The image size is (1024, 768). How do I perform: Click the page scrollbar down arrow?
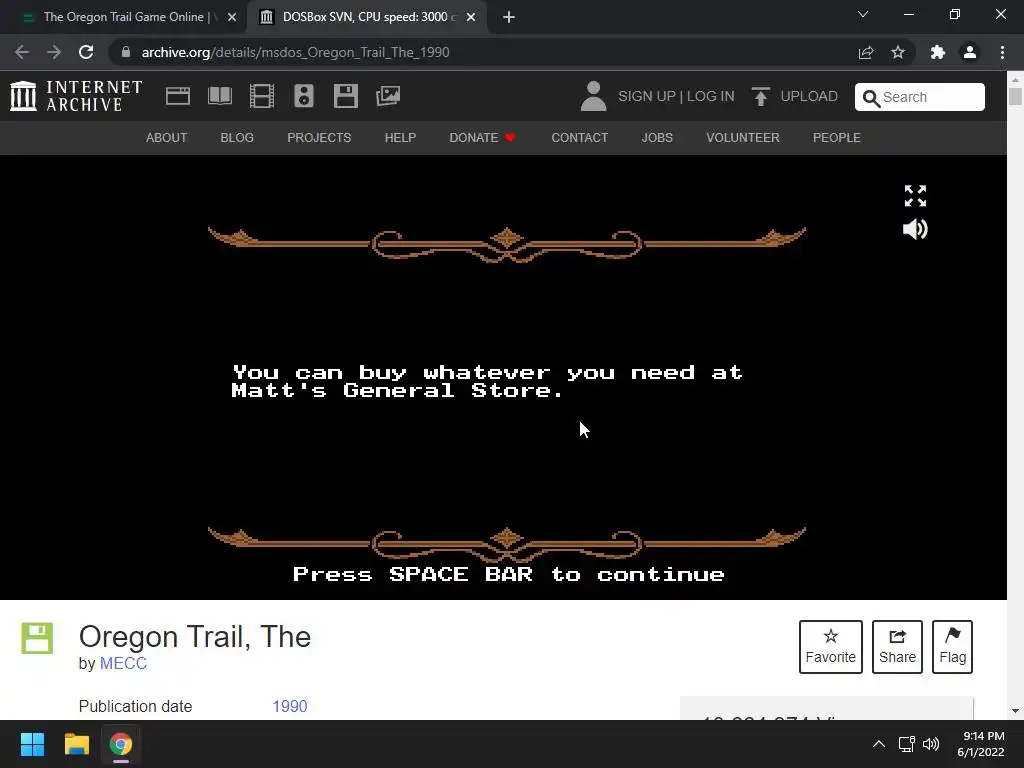pyautogui.click(x=1015, y=711)
